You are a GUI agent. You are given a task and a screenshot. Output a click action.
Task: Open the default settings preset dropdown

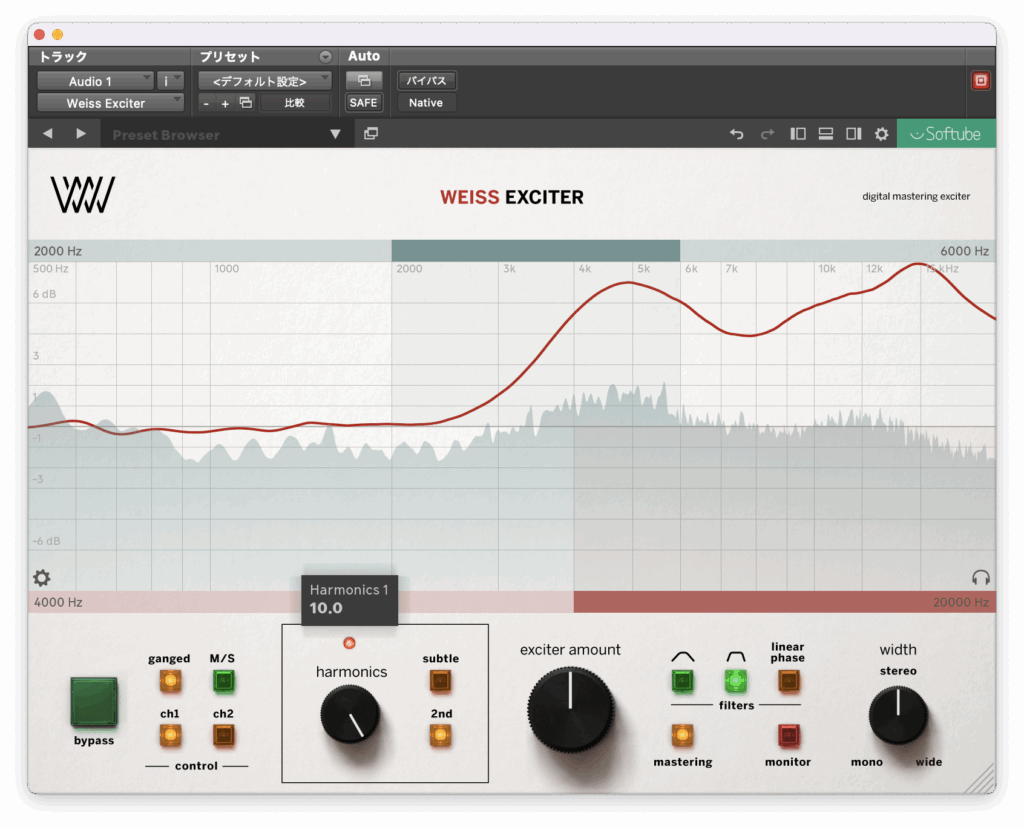[264, 81]
